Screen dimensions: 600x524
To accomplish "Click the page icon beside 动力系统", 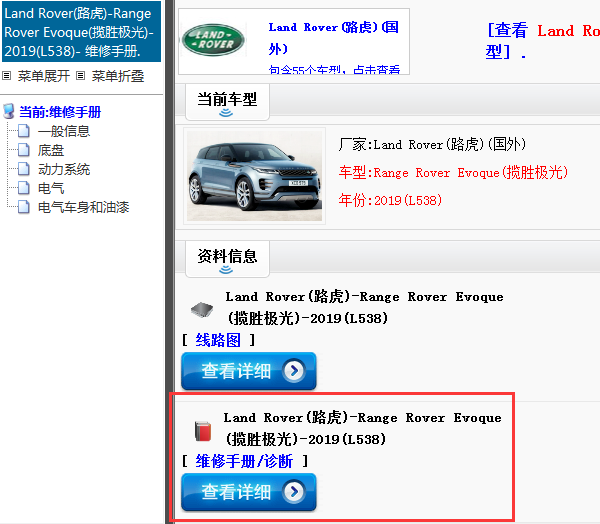I will point(24,169).
